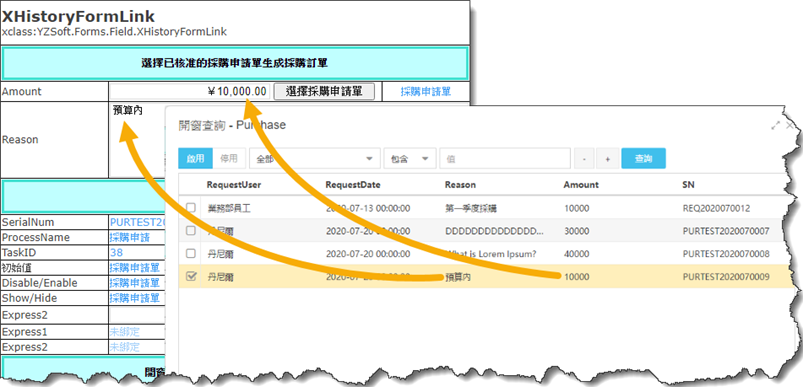Check the box for the 業務部員工 row

(x=191, y=208)
